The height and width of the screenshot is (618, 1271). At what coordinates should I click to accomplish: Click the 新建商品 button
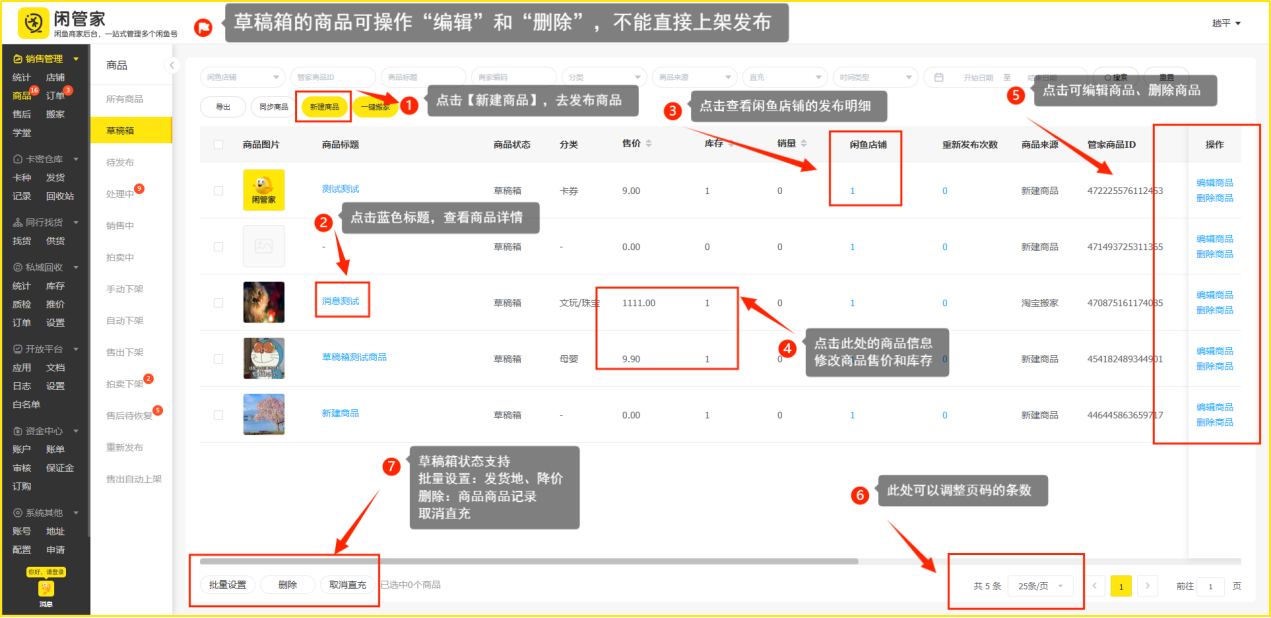tap(323, 107)
